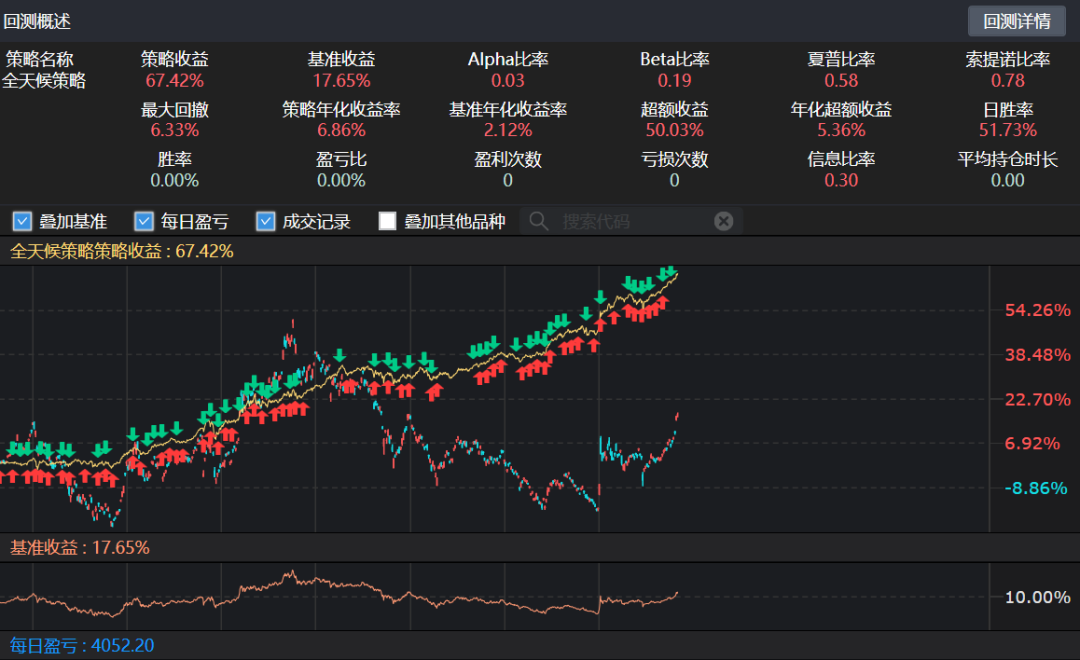Click the 搜索代码 search input field
The width and height of the screenshot is (1080, 660).
click(630, 221)
